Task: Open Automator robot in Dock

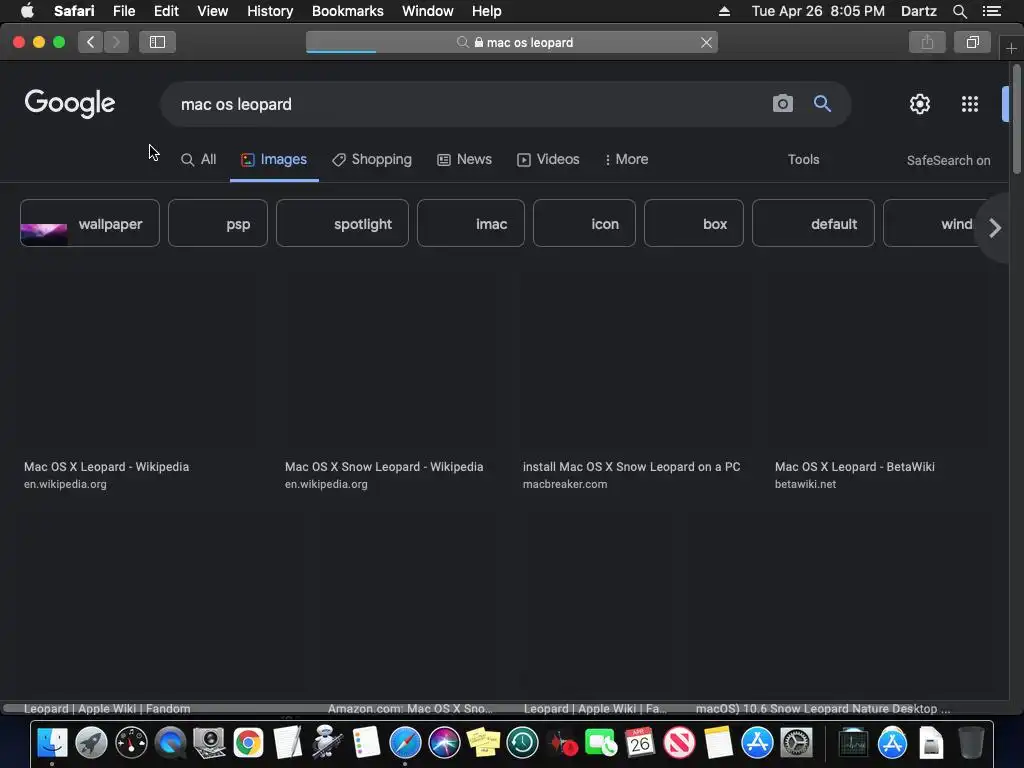Action: pos(327,743)
